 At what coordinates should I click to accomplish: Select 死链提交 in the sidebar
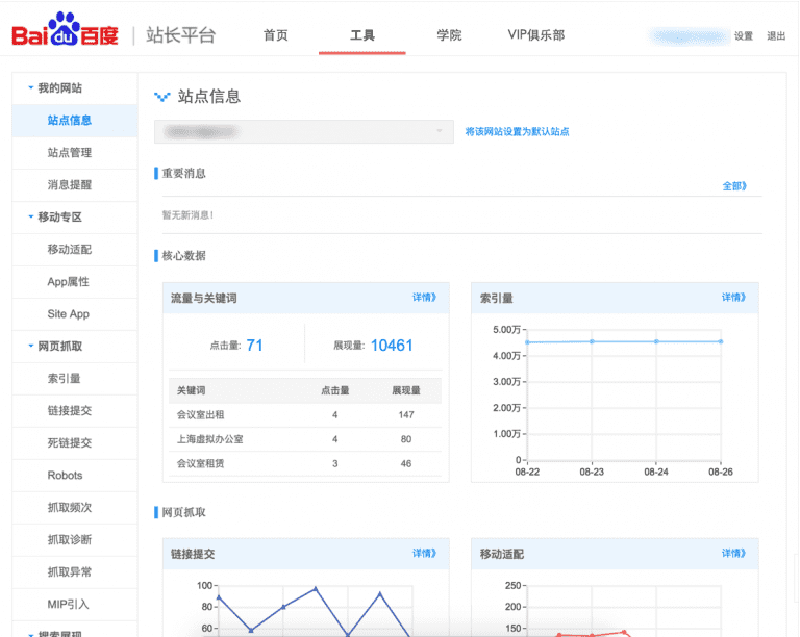(69, 443)
